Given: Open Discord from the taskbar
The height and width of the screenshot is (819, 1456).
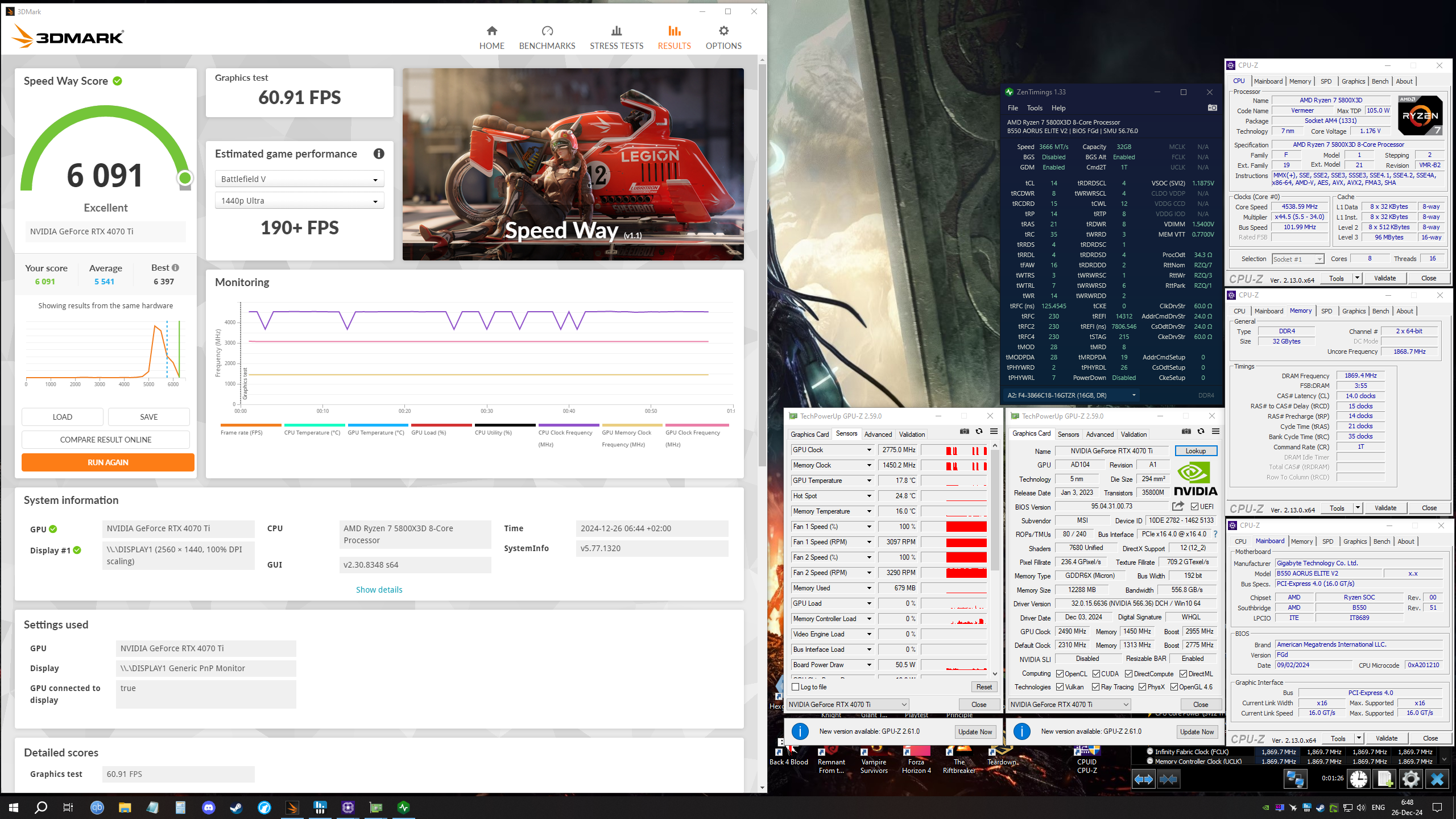Looking at the screenshot, I should point(209,807).
